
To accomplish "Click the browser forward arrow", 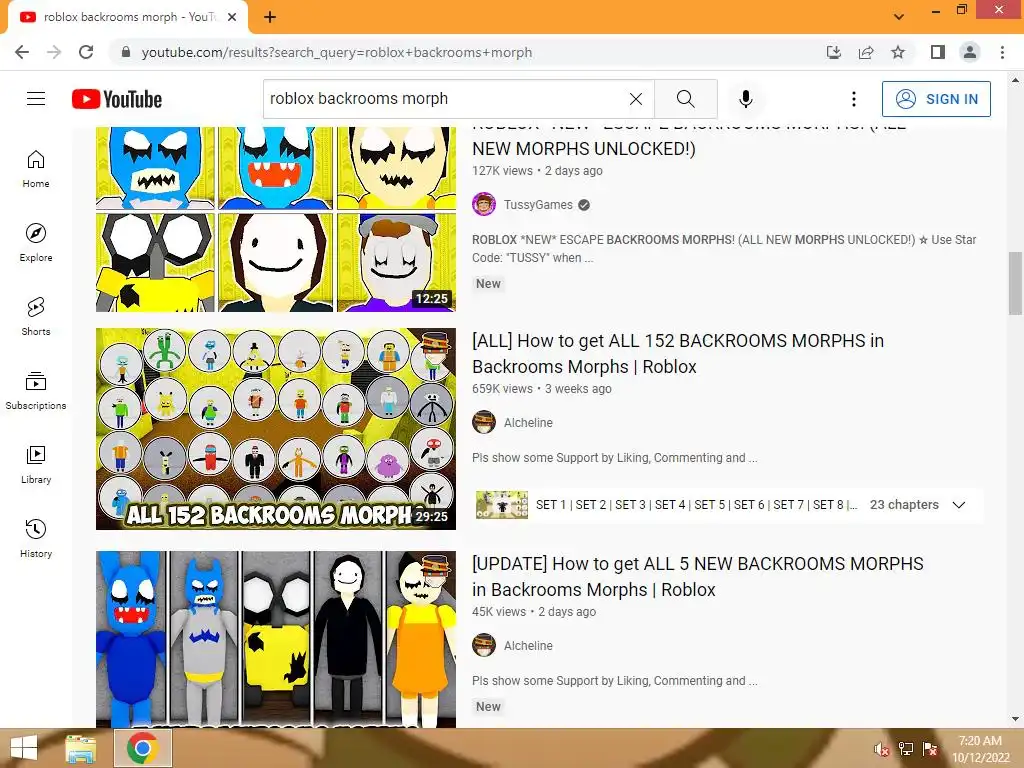I will click(x=54, y=52).
